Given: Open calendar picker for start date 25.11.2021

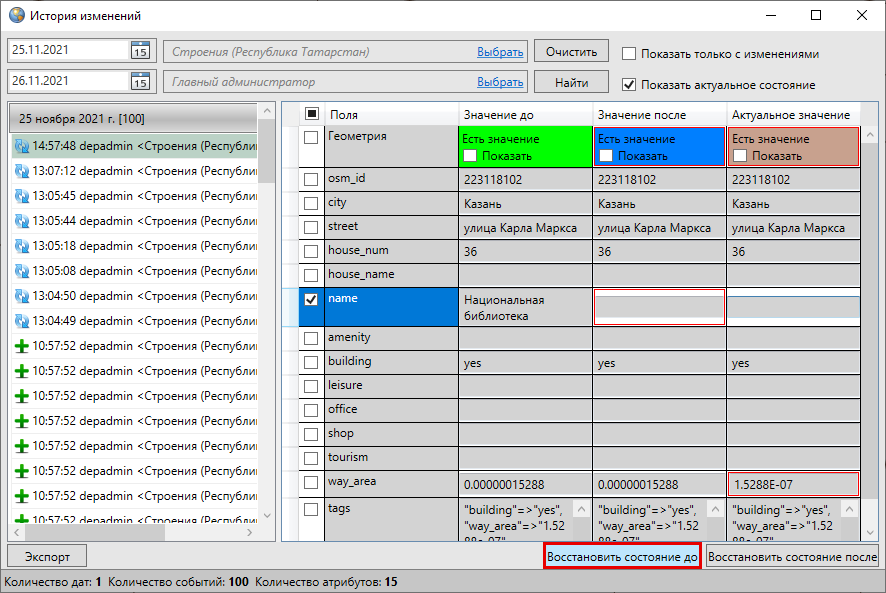Looking at the screenshot, I should 140,51.
